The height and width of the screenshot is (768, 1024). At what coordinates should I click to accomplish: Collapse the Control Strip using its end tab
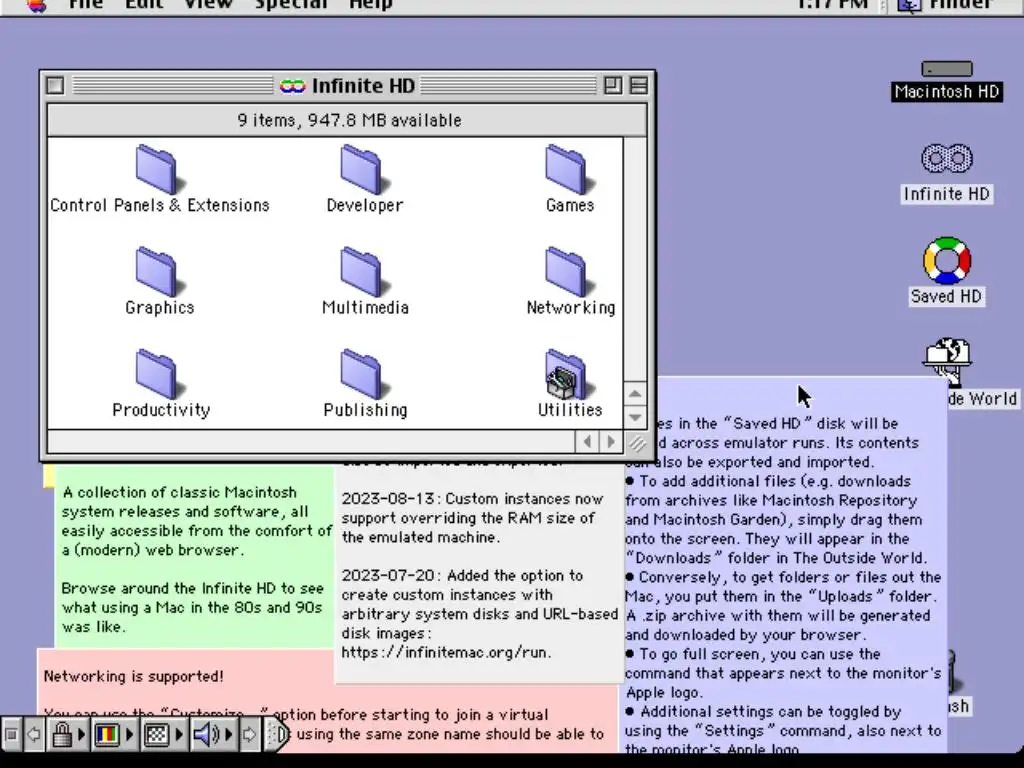tap(278, 735)
